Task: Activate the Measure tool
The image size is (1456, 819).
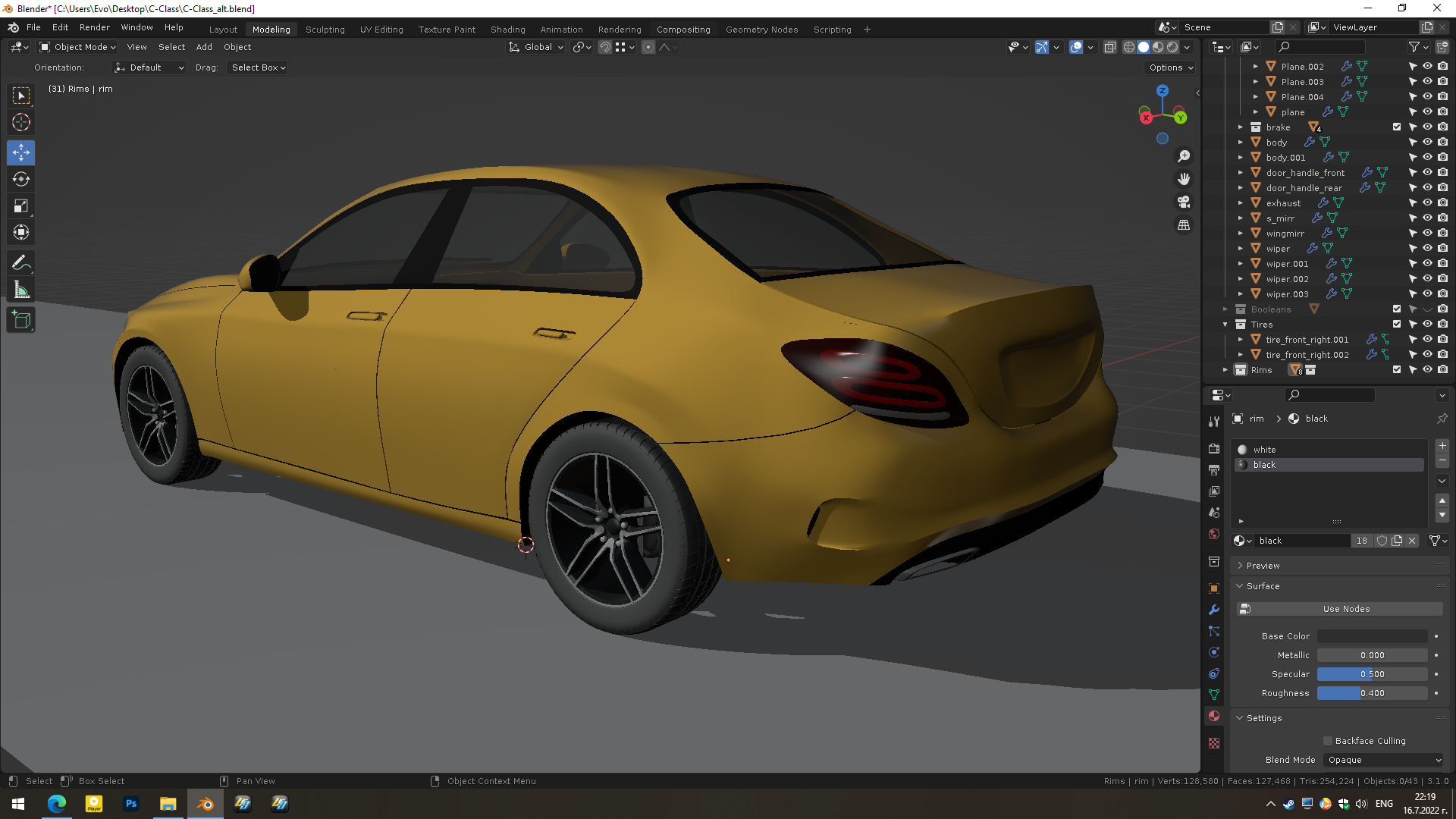Action: tap(21, 290)
